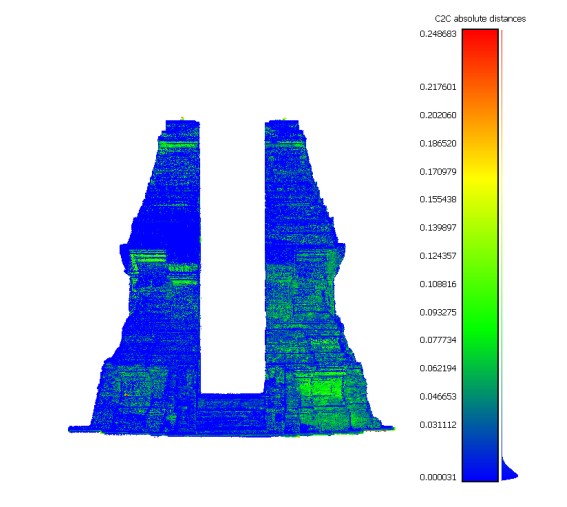Click the 0.217601 scale label
Viewport: 567px width, 507px height.
point(438,87)
